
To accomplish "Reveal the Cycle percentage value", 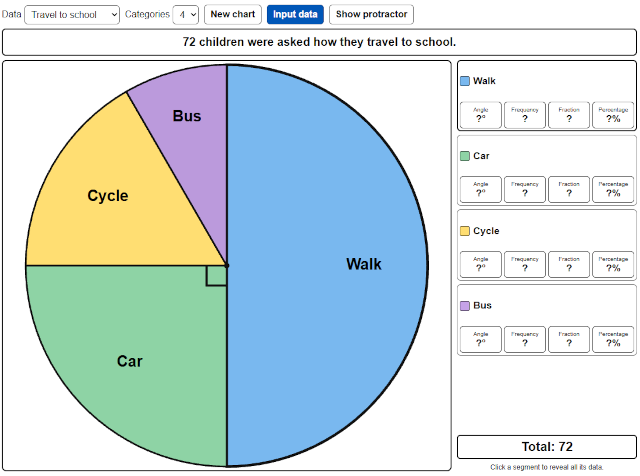I will coord(613,265).
